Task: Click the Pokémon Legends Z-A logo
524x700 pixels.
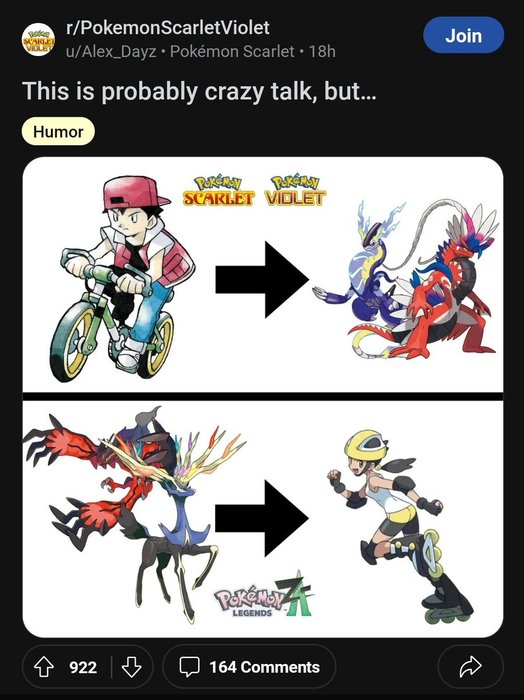Action: click(264, 596)
